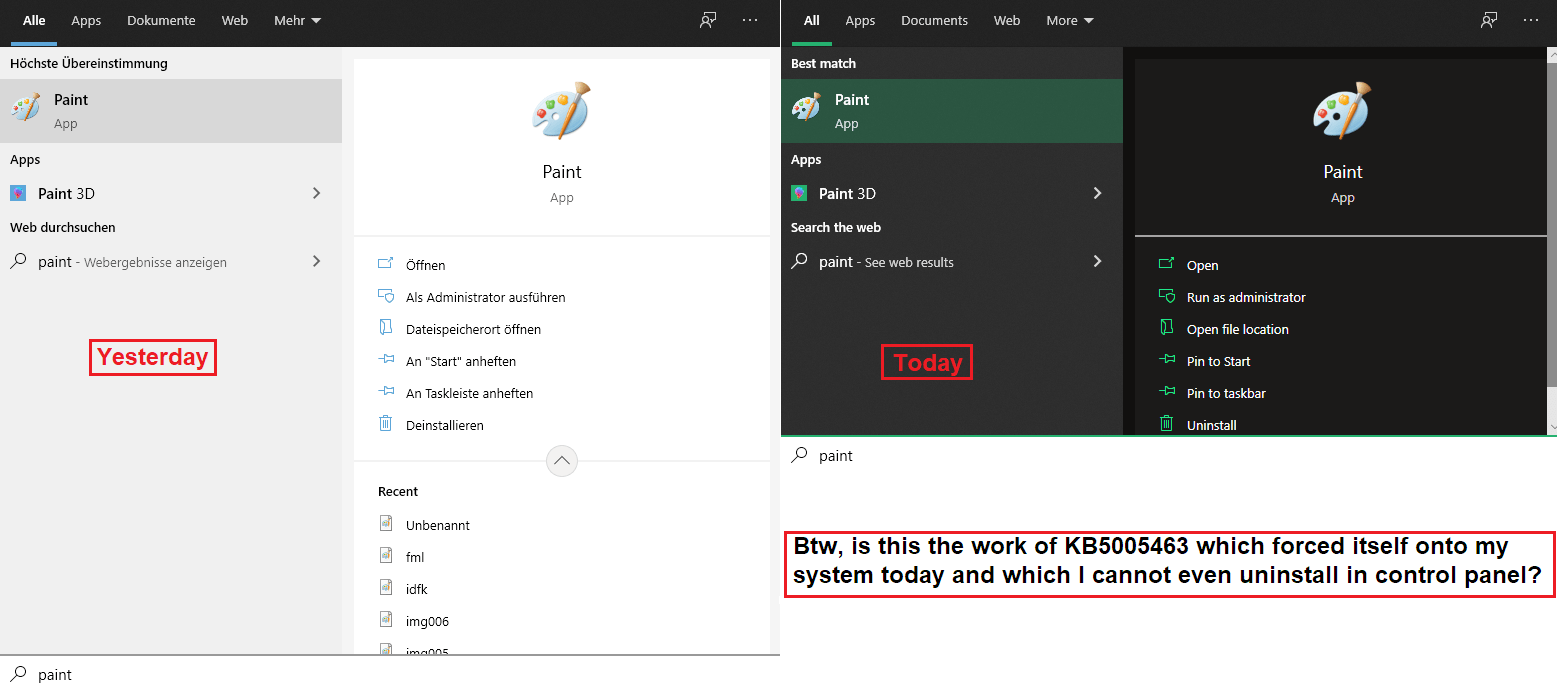Click 'Run as administrator' in the dark panel
This screenshot has height=690, width=1557.
[x=1246, y=297]
